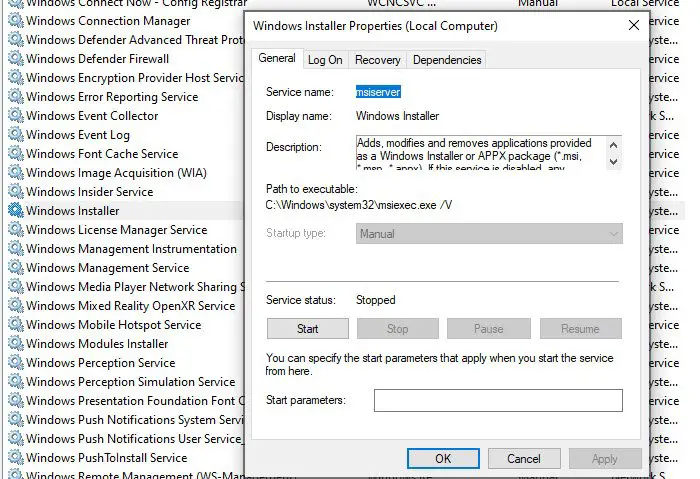Click the disabled Pause button
700x479 pixels.
pyautogui.click(x=488, y=329)
